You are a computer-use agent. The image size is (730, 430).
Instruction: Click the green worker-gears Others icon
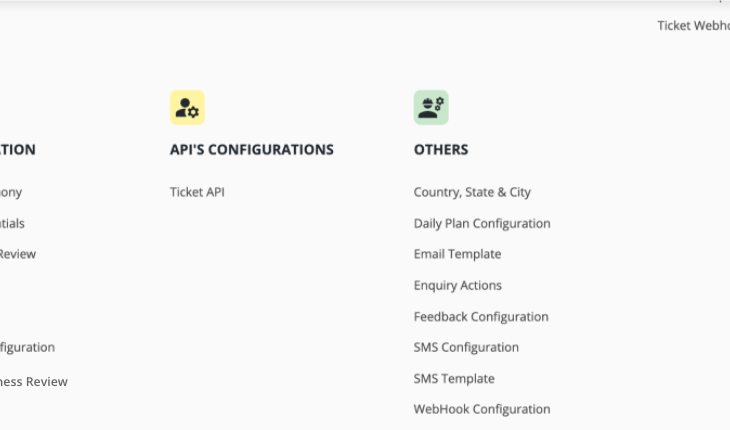(431, 108)
